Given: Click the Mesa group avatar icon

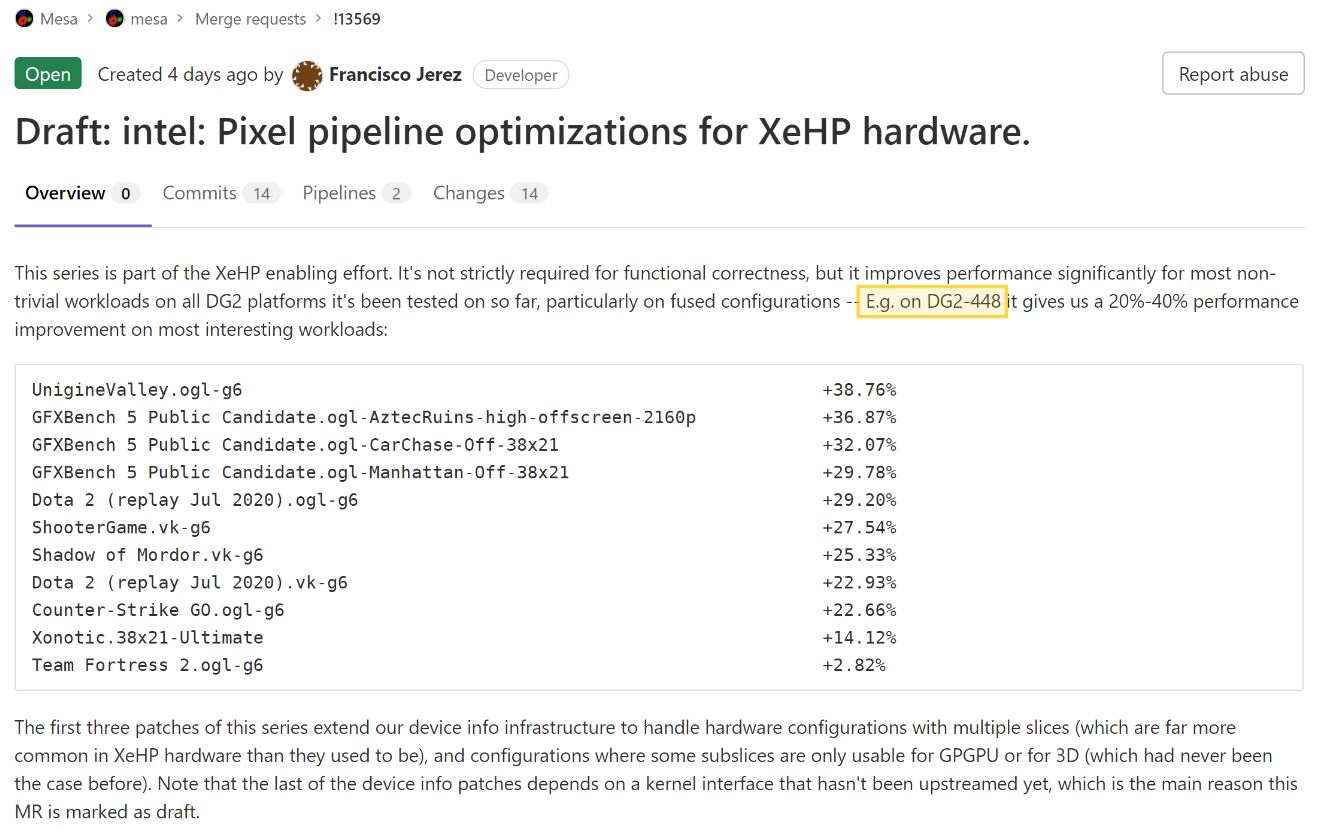Looking at the screenshot, I should point(24,18).
